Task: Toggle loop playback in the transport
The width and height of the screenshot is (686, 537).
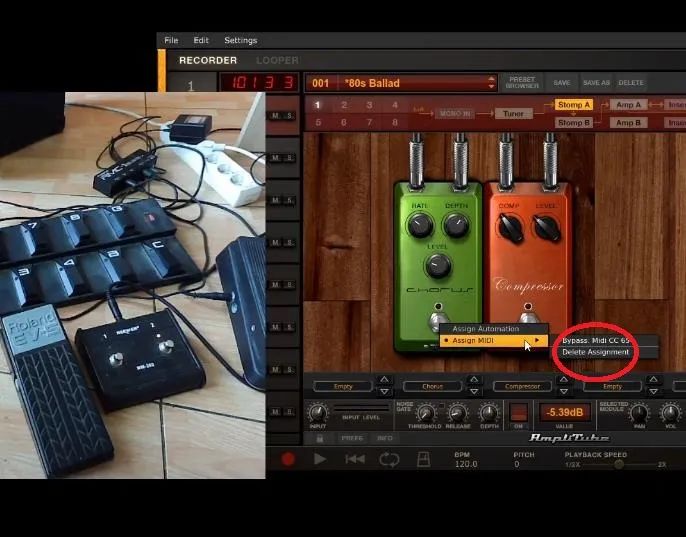Action: coord(389,459)
